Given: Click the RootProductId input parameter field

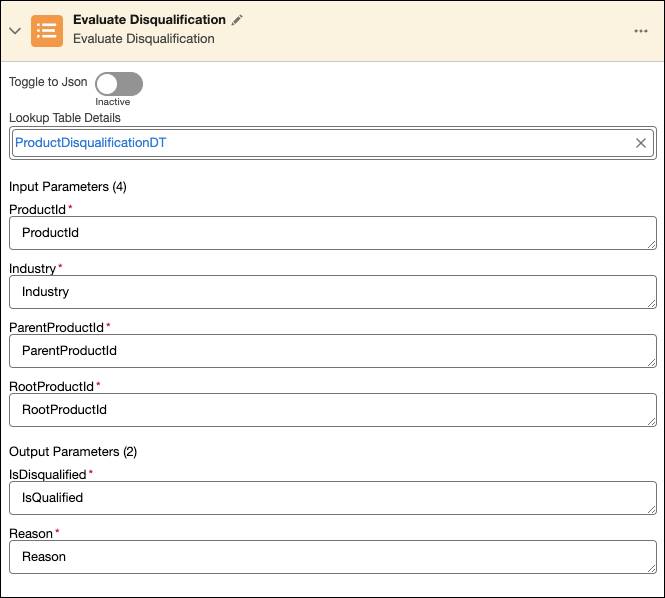Looking at the screenshot, I should point(332,410).
